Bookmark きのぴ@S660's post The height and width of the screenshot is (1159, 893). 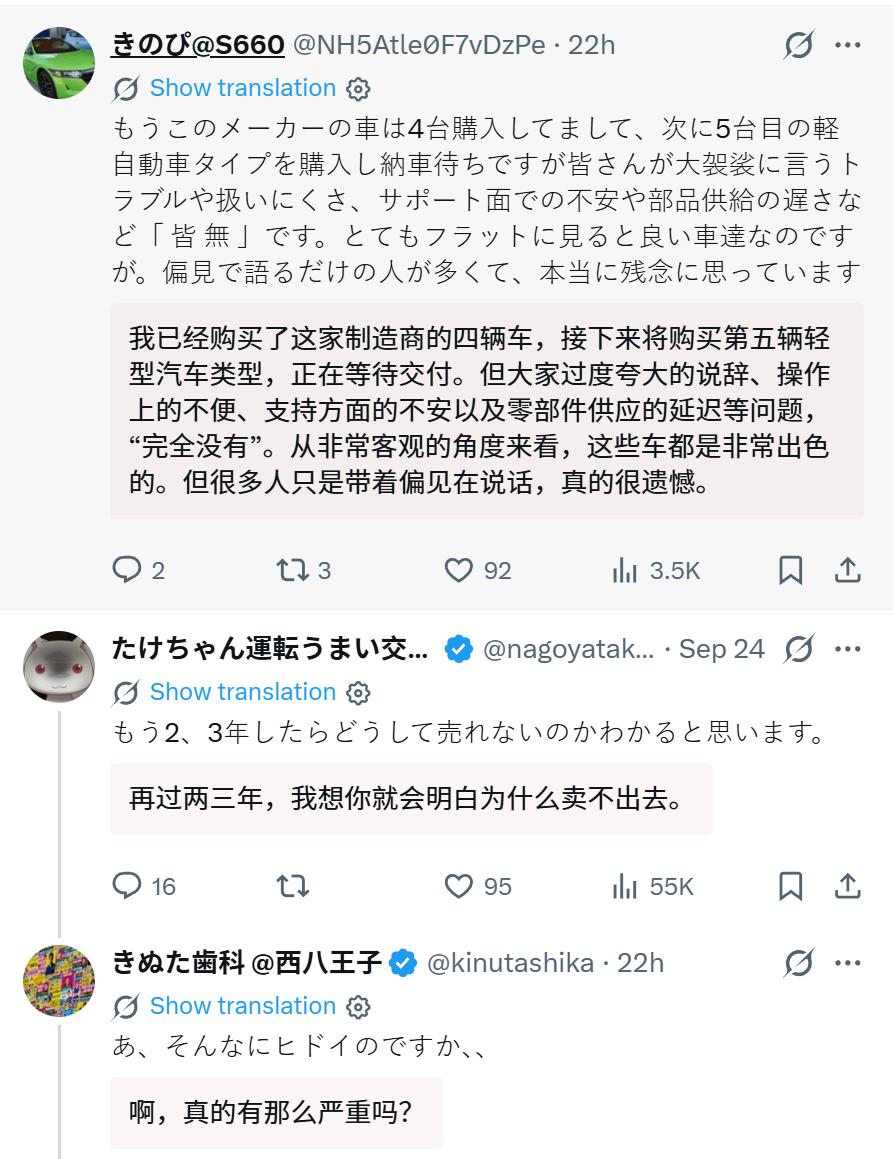pyautogui.click(x=790, y=571)
